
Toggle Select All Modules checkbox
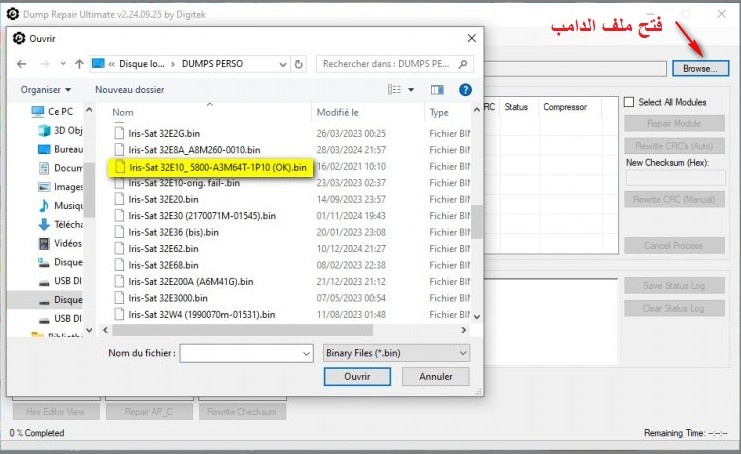pos(629,102)
